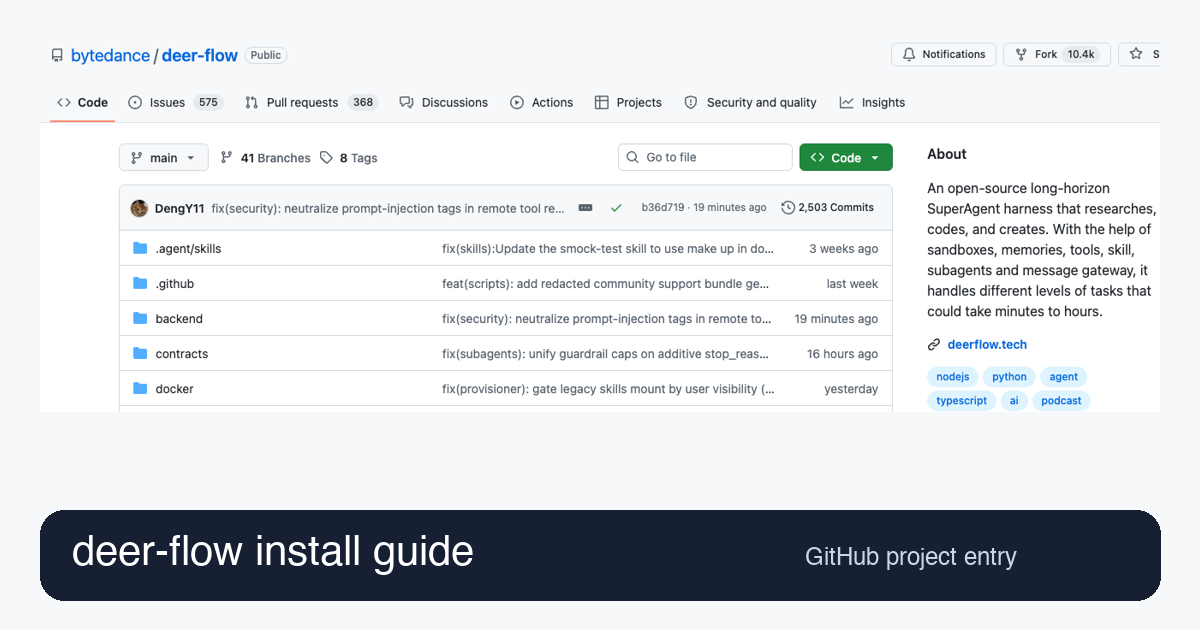Select the agent topic tag
Viewport: 1200px width, 630px height.
[1064, 377]
